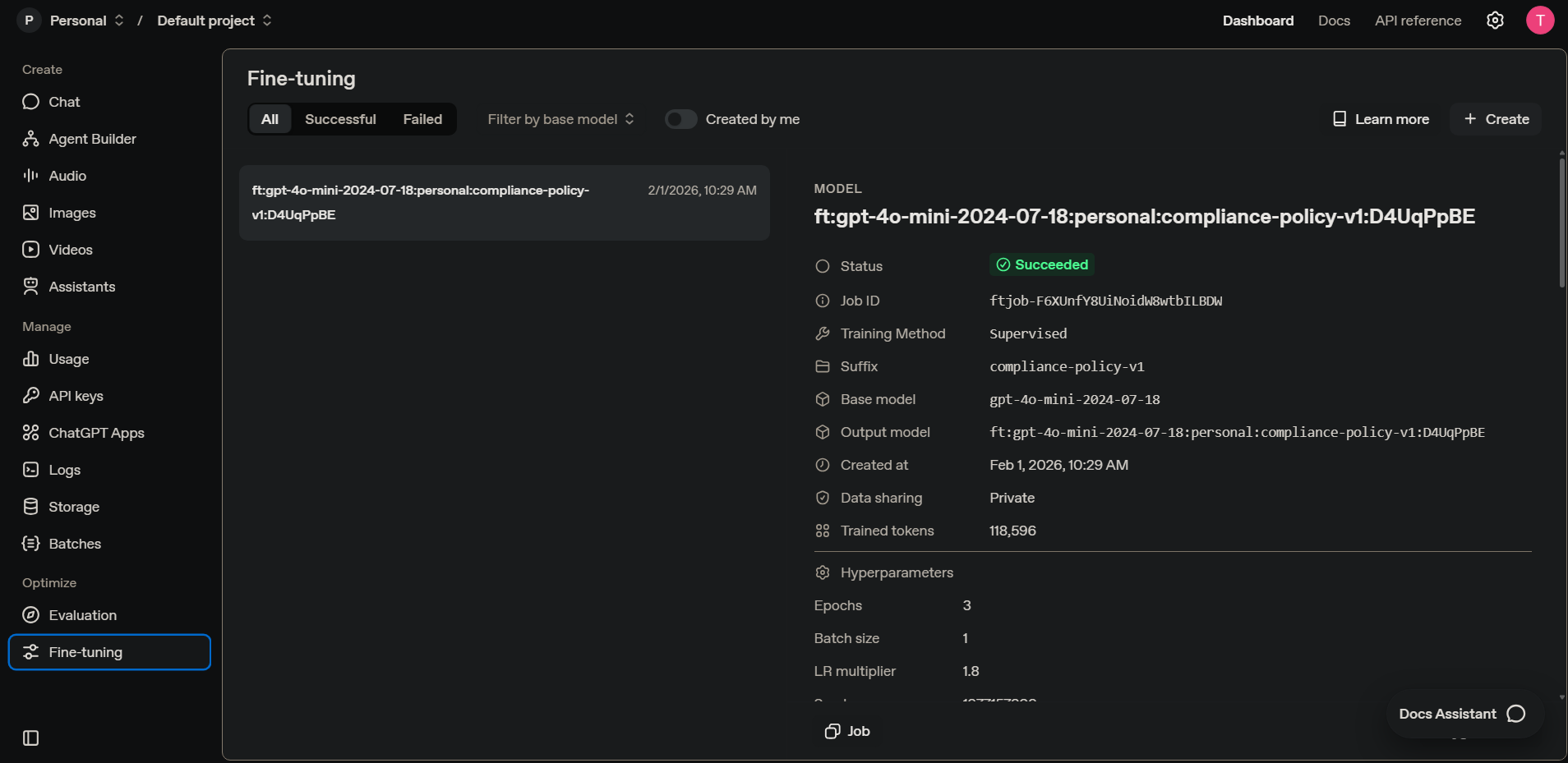Open Docs in the top navigation
The height and width of the screenshot is (763, 1568).
pyautogui.click(x=1334, y=21)
